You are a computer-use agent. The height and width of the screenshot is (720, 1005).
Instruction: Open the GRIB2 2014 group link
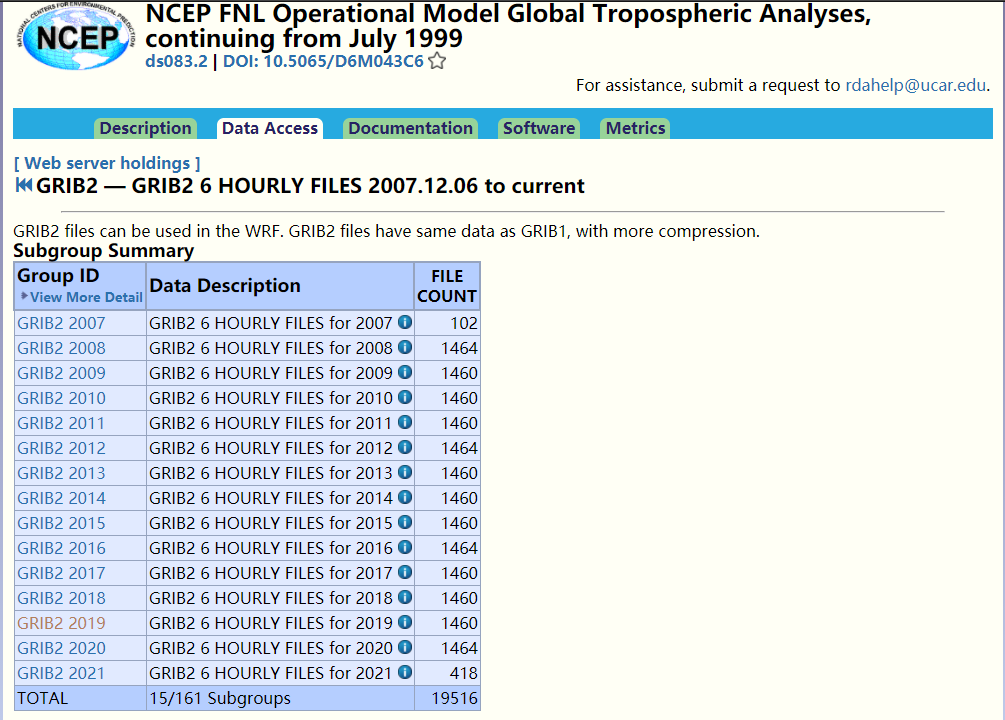pos(62,498)
